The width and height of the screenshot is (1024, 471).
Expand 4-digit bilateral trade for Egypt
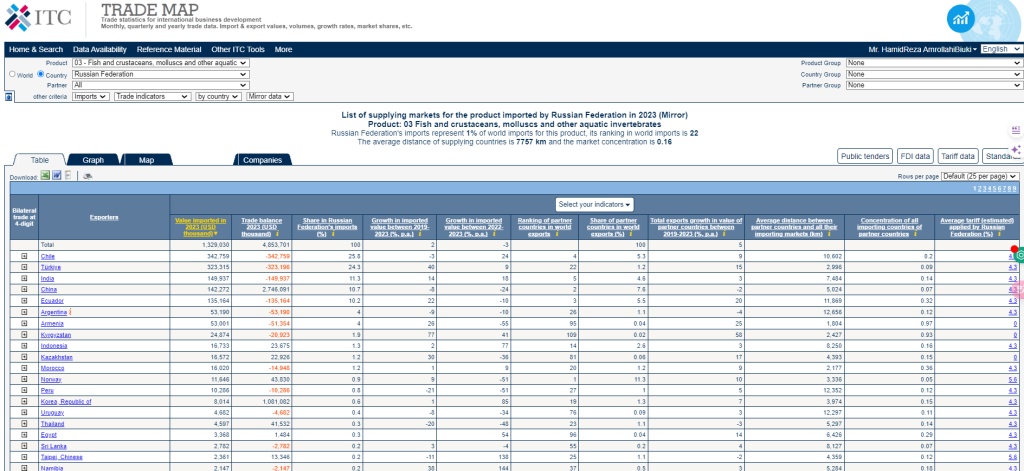click(x=24, y=434)
